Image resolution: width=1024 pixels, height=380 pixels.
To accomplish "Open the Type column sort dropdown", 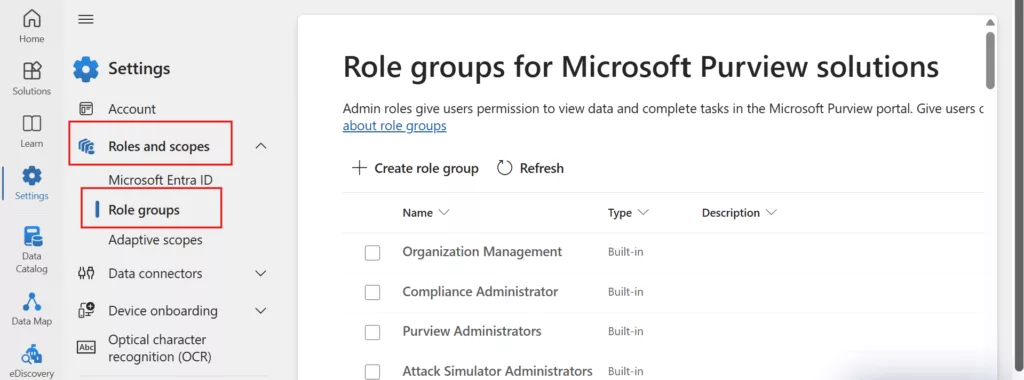I will pyautogui.click(x=643, y=212).
